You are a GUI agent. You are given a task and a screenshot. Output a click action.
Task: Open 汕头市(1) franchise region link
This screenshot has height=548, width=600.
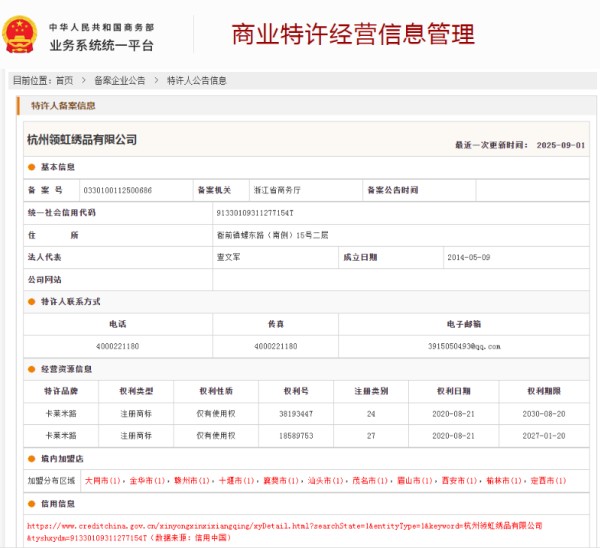[326, 481]
